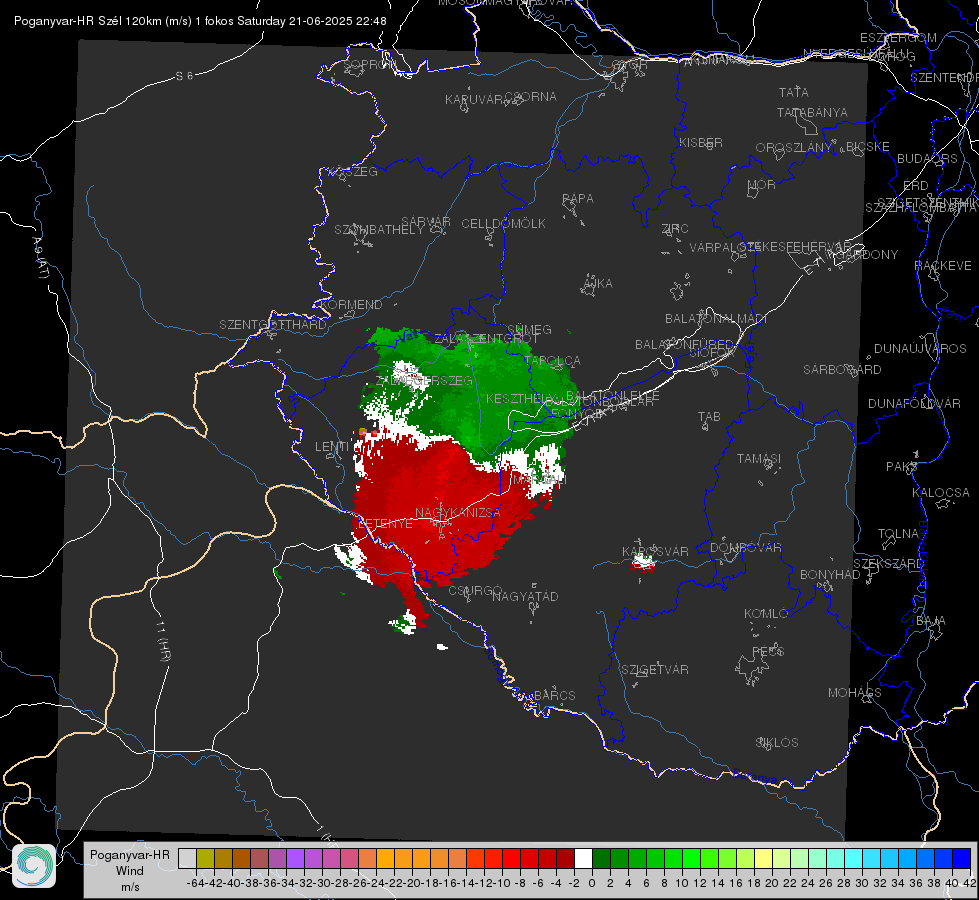The image size is (979, 900).
Task: Click the white swatch in the wind legend
Action: point(583,858)
